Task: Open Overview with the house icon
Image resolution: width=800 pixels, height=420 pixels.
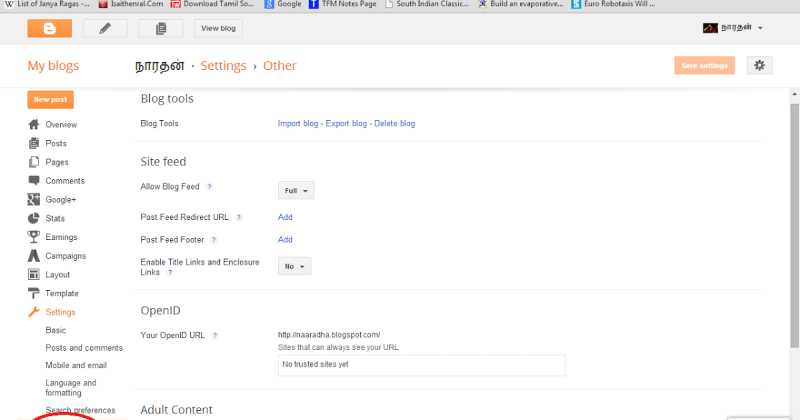Action: tap(34, 125)
